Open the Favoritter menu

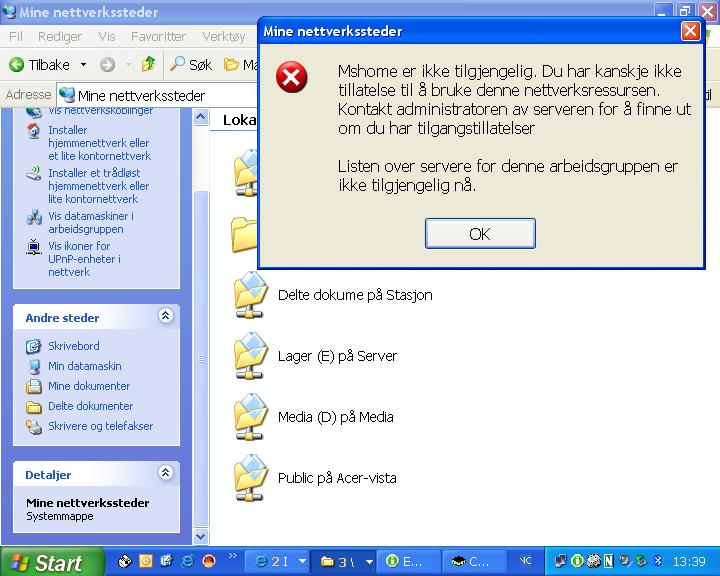pyautogui.click(x=158, y=37)
